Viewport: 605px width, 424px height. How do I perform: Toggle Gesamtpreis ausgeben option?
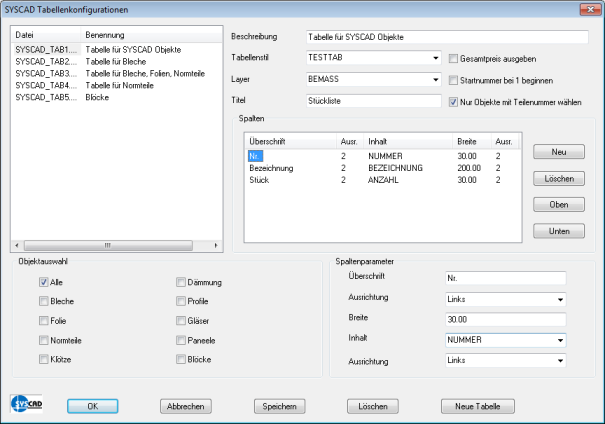tap(454, 58)
